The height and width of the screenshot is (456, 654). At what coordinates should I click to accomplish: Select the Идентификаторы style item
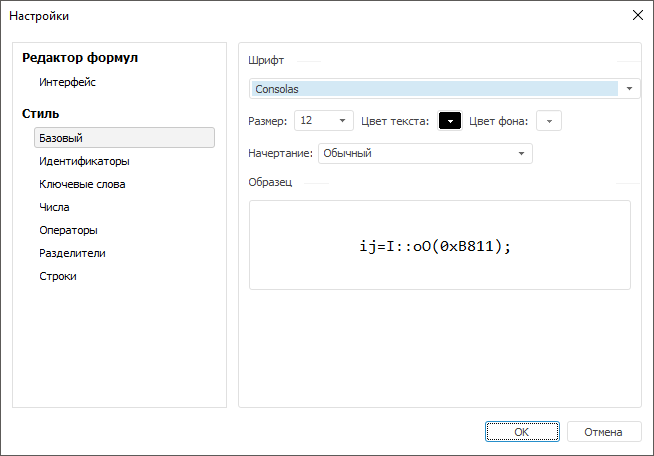(84, 161)
